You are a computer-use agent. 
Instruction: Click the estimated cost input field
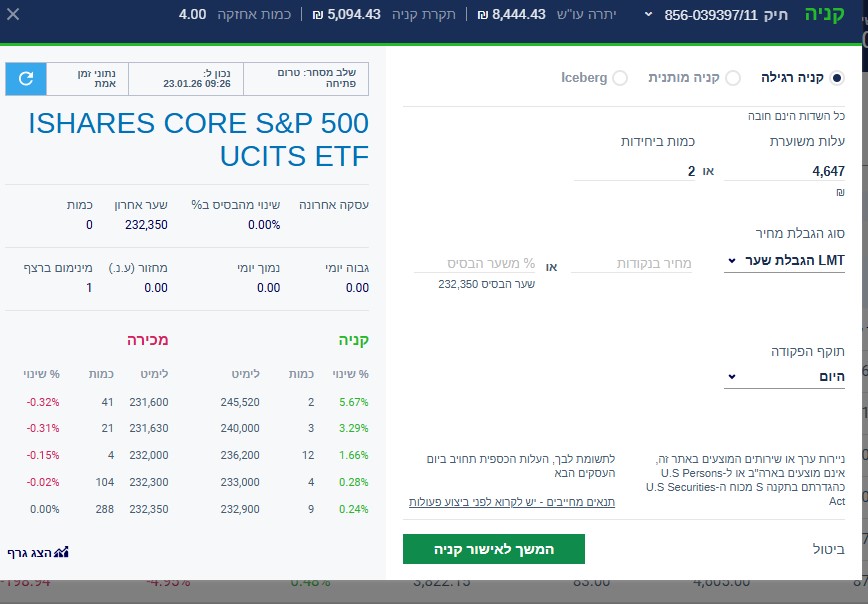click(784, 171)
